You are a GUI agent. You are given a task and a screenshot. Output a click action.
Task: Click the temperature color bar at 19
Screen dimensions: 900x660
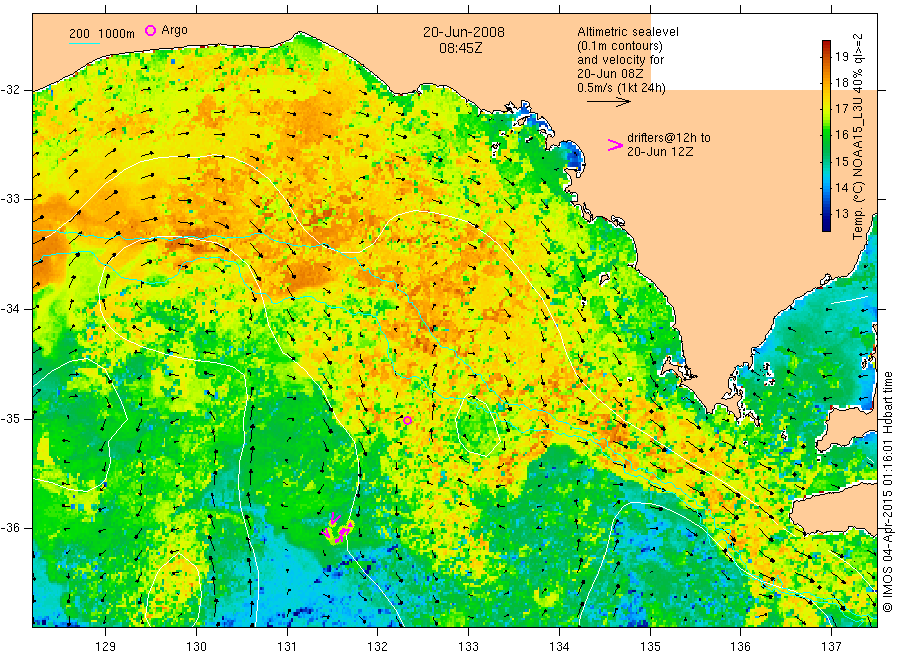826,56
